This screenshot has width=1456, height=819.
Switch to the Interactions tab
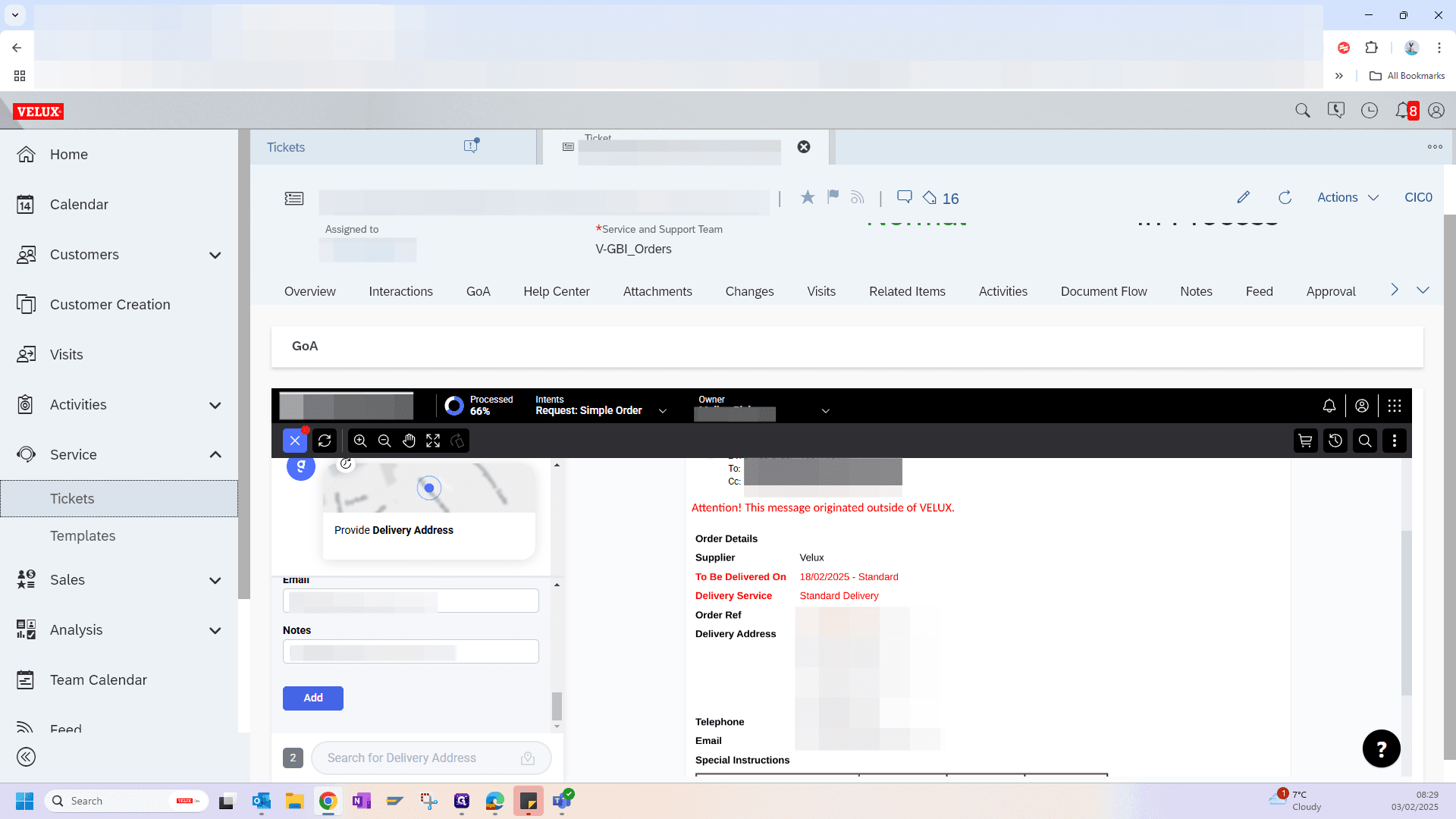coord(400,291)
